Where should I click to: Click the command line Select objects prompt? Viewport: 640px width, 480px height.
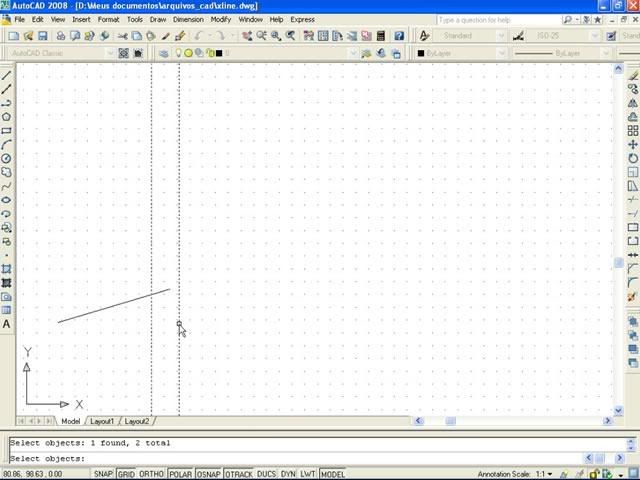click(x=47, y=458)
